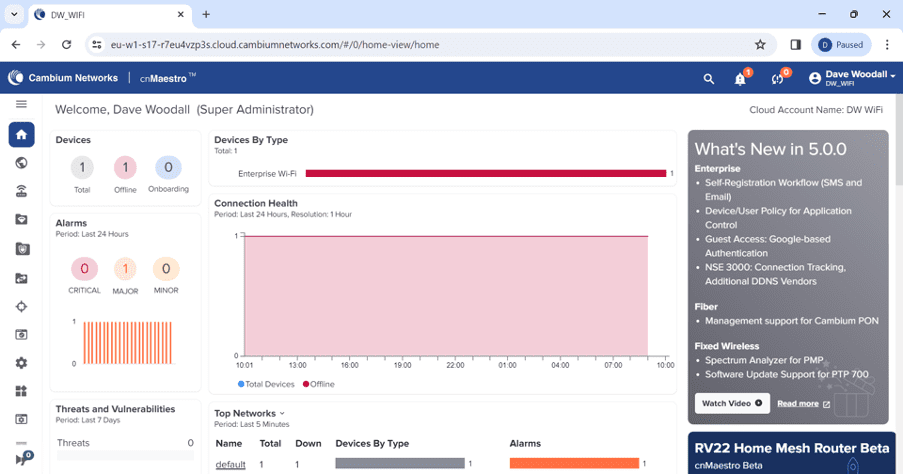Image resolution: width=904 pixels, height=474 pixels.
Task: Open a new browser tab
Action: [x=206, y=14]
